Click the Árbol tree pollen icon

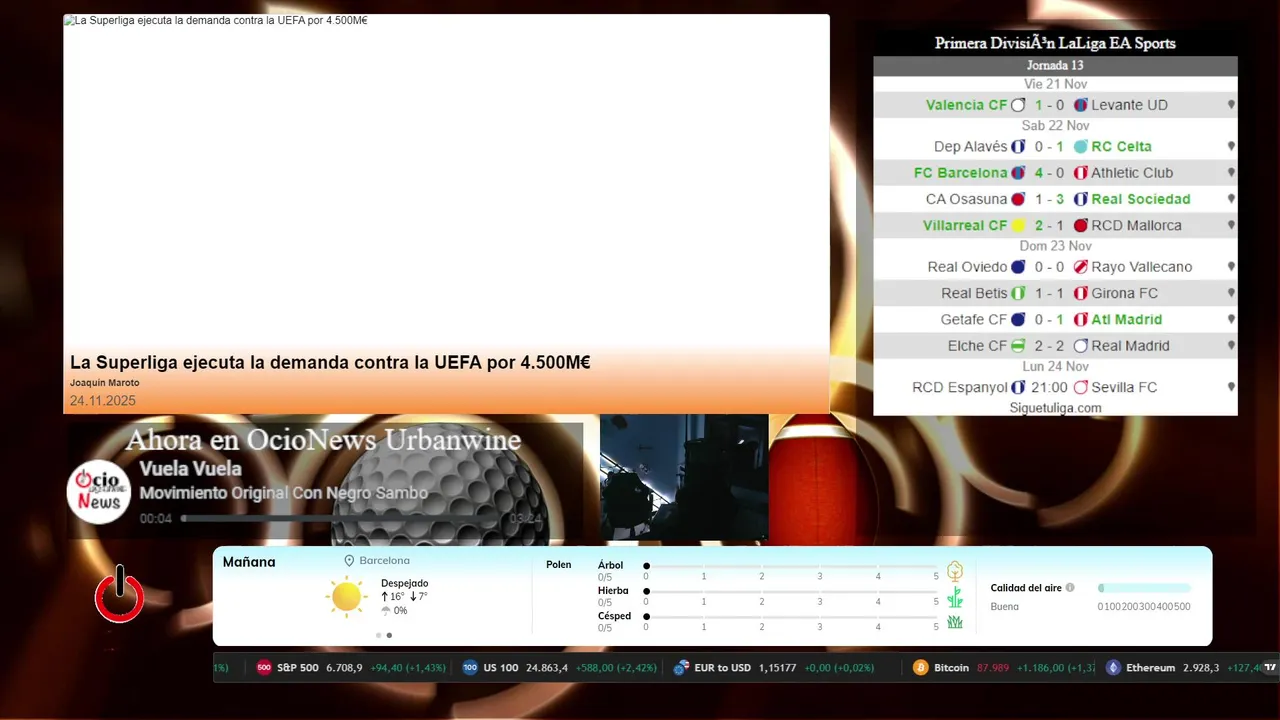(955, 571)
